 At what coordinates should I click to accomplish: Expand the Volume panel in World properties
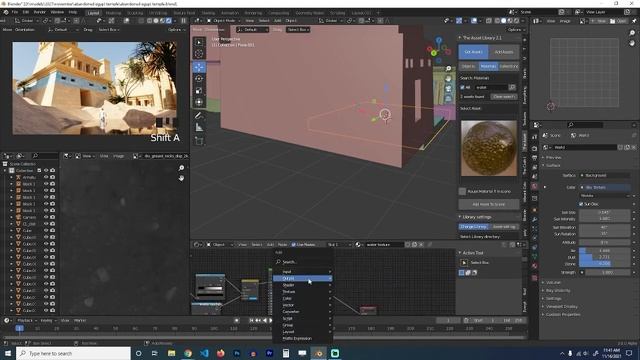tap(554, 282)
